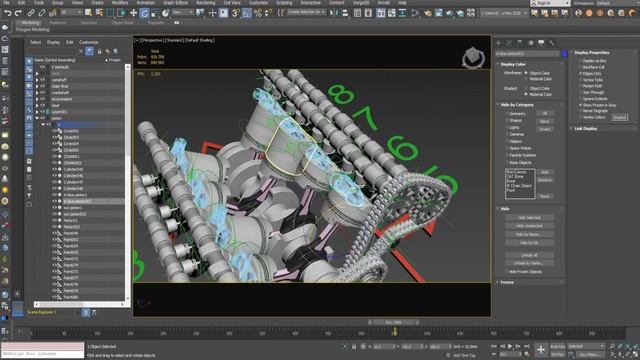Screen dimensions: 640x360
Task: Switch to the Modify command panel tab
Action: [x=509, y=43]
